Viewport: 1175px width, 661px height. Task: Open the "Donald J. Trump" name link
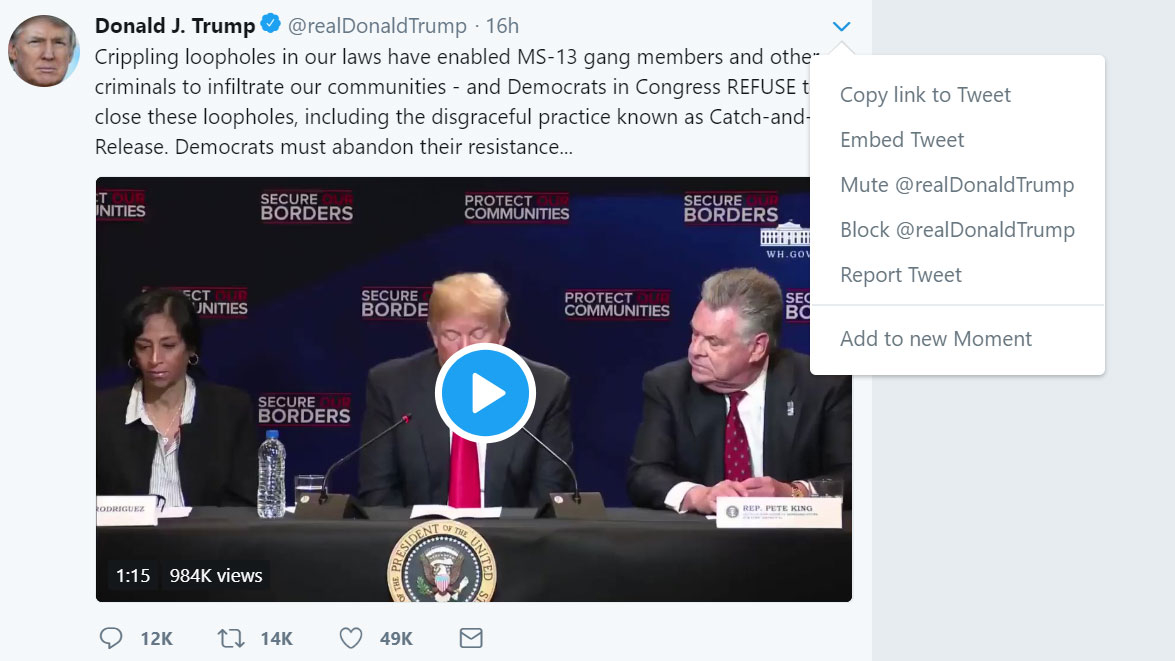click(175, 26)
